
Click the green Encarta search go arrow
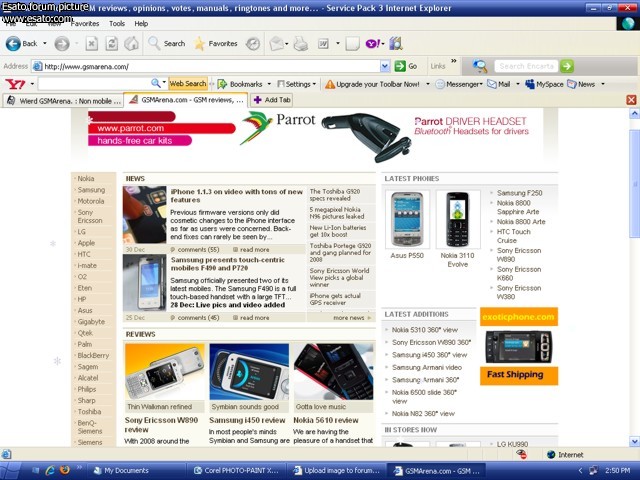pyautogui.click(x=567, y=66)
